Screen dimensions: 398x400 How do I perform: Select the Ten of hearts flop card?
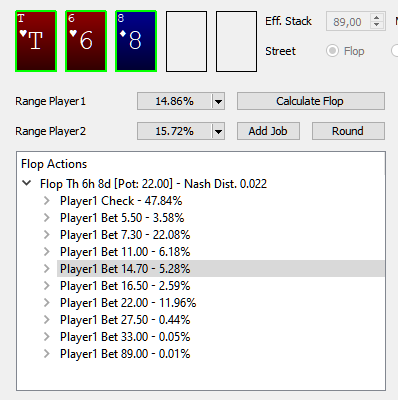[36, 41]
